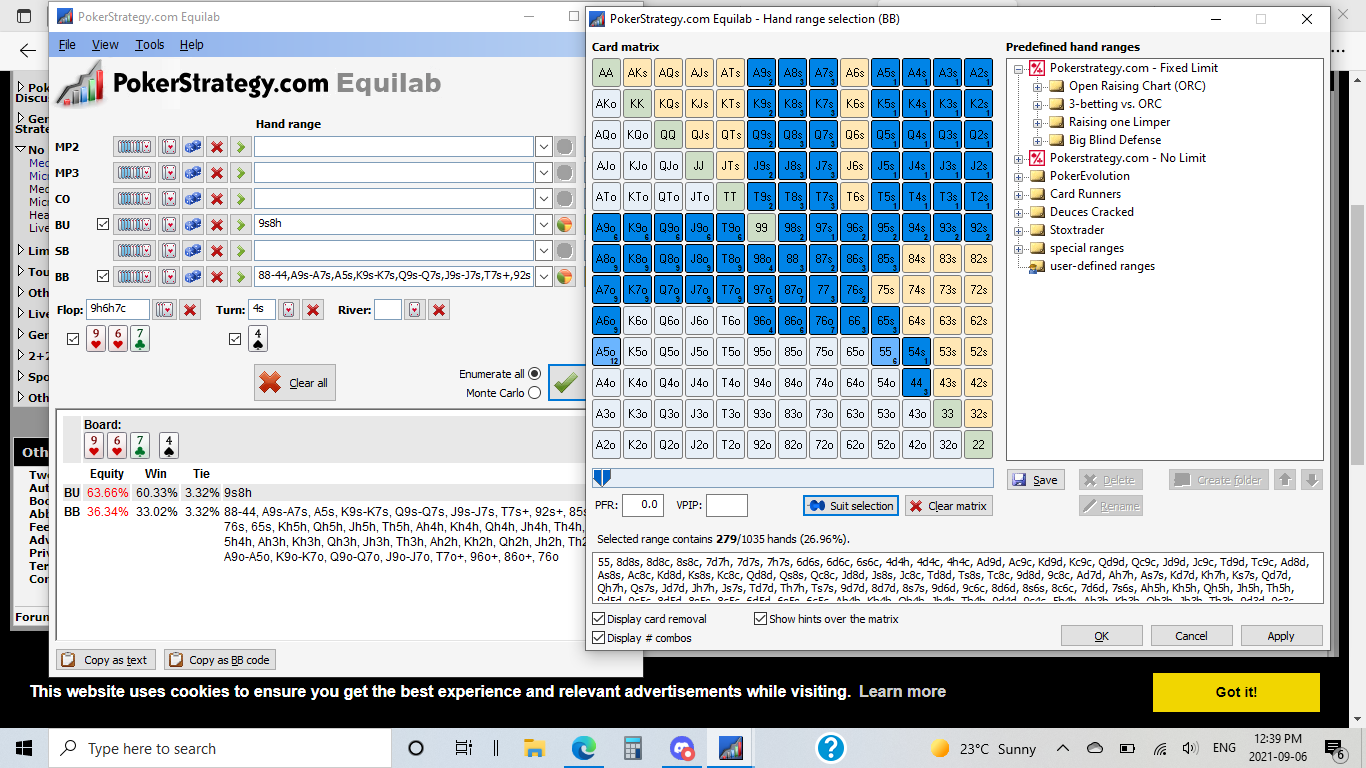Image resolution: width=1366 pixels, height=768 pixels.
Task: Expand the Deuces Cracked folder
Action: click(x=1020, y=212)
